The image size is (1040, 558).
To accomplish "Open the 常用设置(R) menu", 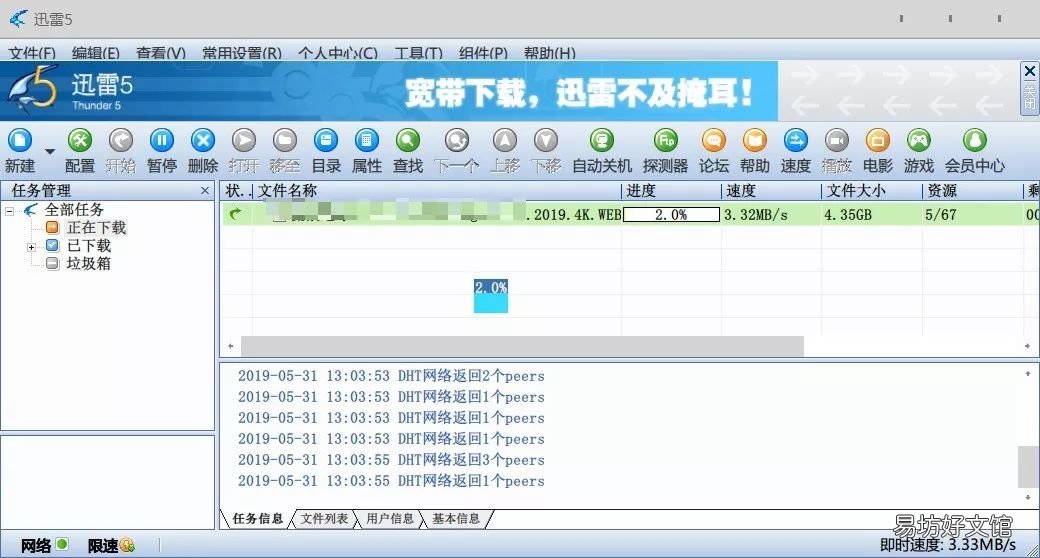I will click(x=241, y=52).
